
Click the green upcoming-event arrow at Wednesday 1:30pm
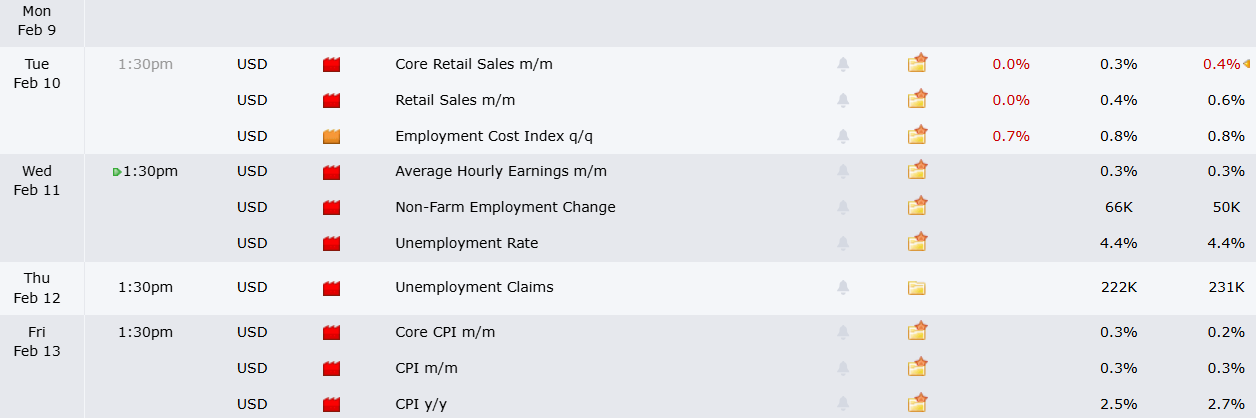(117, 172)
